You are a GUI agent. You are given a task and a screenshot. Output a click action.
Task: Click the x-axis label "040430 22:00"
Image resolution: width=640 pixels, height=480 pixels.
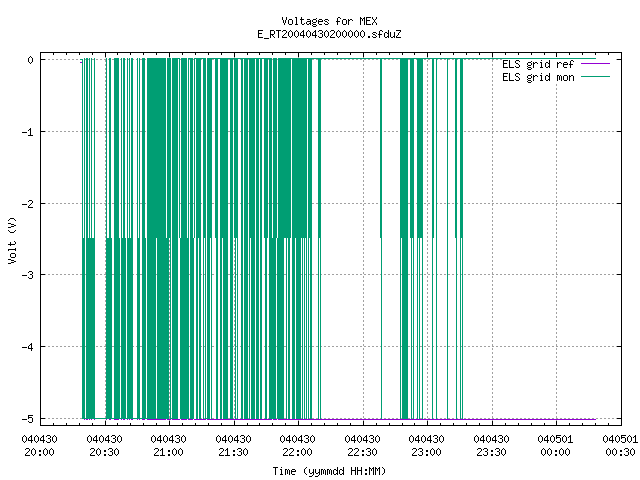[x=298, y=446]
